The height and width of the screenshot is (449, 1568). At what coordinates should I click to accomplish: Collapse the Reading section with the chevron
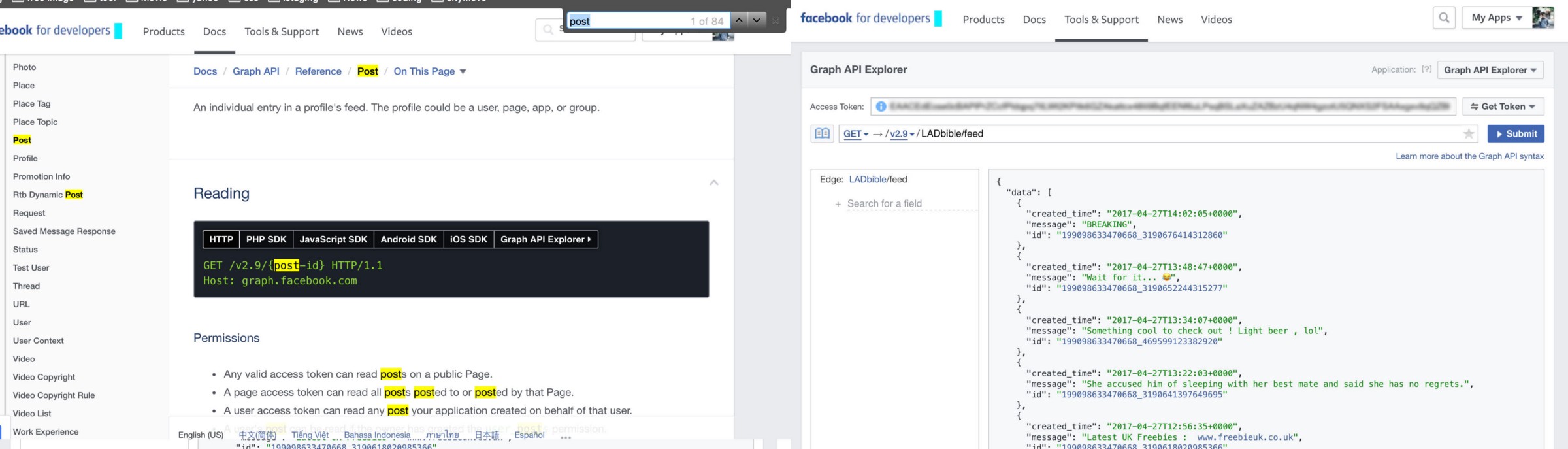714,182
